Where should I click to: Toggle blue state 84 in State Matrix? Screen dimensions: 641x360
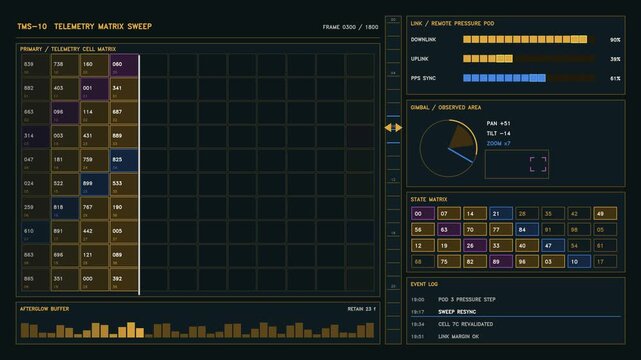[x=527, y=230]
